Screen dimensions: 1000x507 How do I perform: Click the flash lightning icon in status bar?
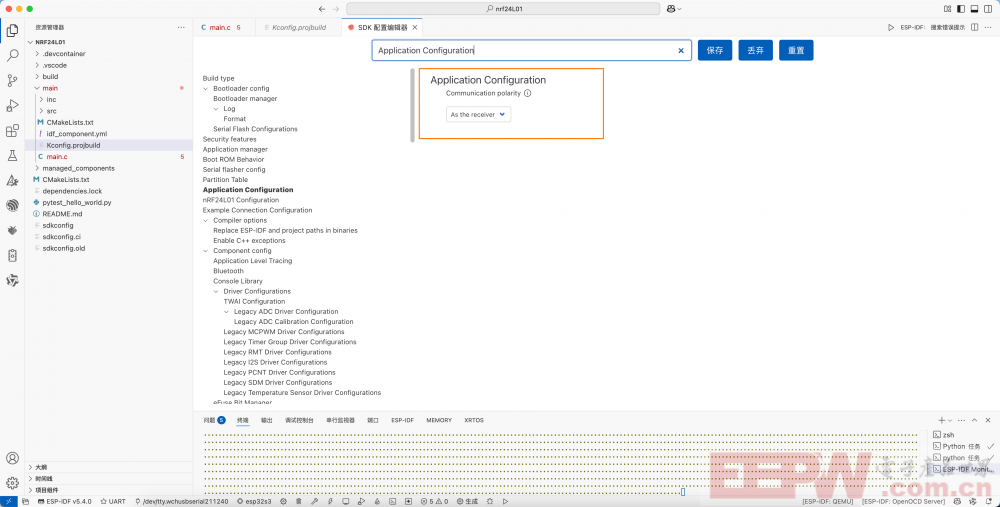coord(330,502)
